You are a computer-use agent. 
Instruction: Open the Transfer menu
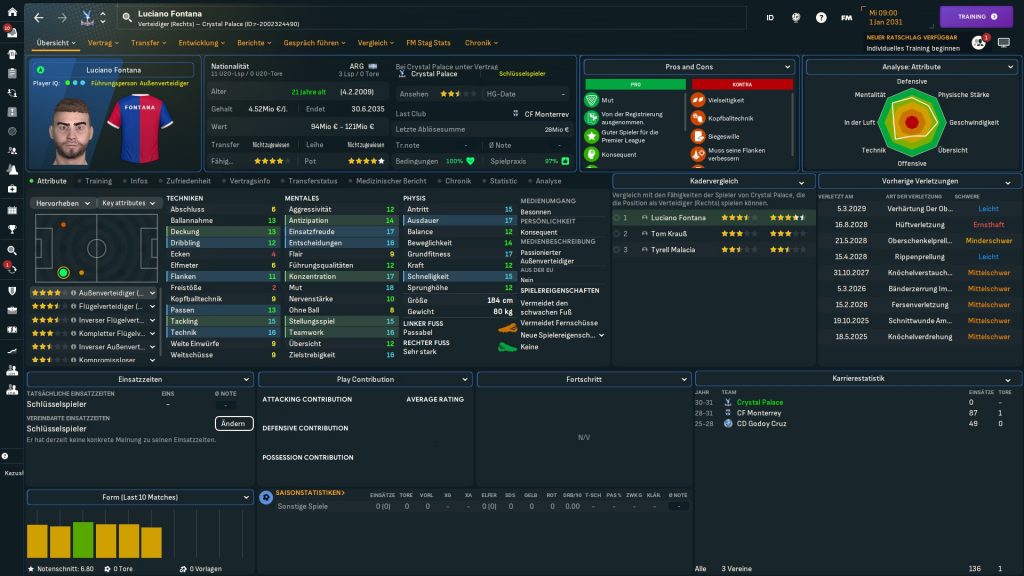(x=149, y=43)
